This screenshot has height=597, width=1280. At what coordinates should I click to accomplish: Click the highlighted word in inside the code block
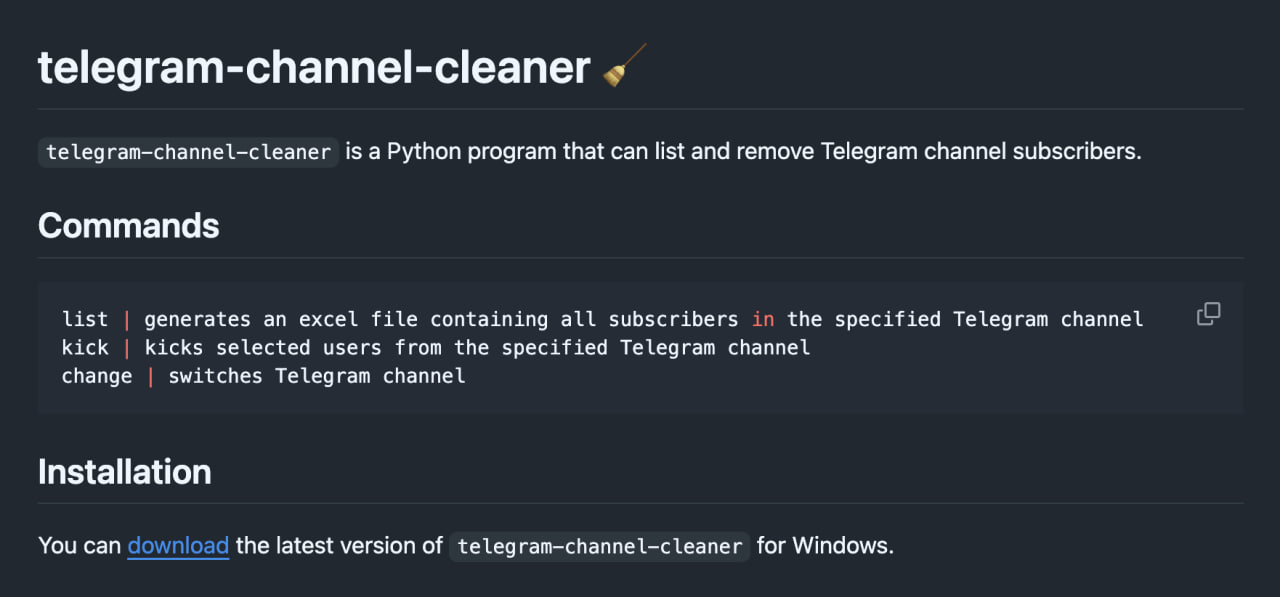click(x=763, y=319)
